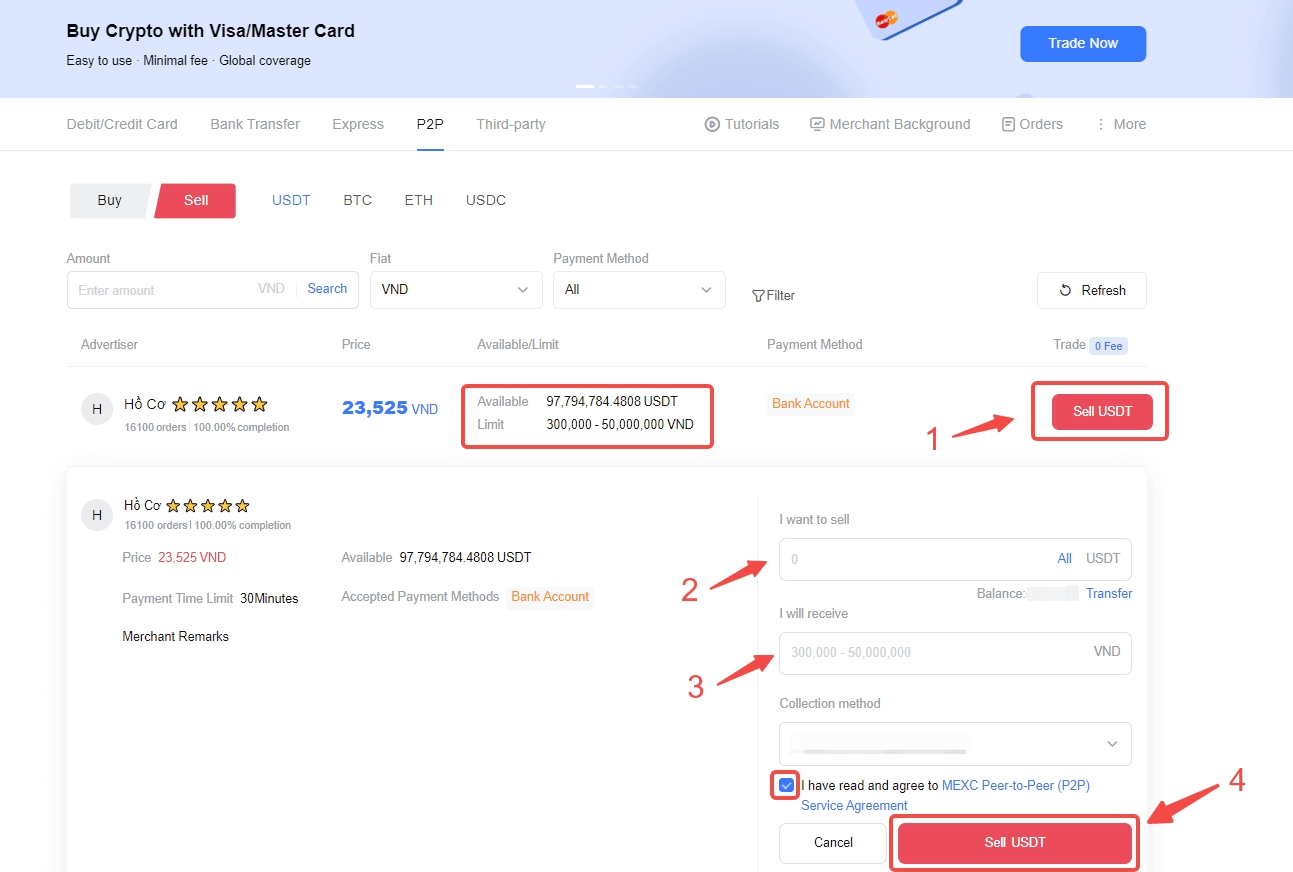The image size is (1293, 872).
Task: Click Hồ Cơ advertiser avatar in list row
Action: click(96, 409)
